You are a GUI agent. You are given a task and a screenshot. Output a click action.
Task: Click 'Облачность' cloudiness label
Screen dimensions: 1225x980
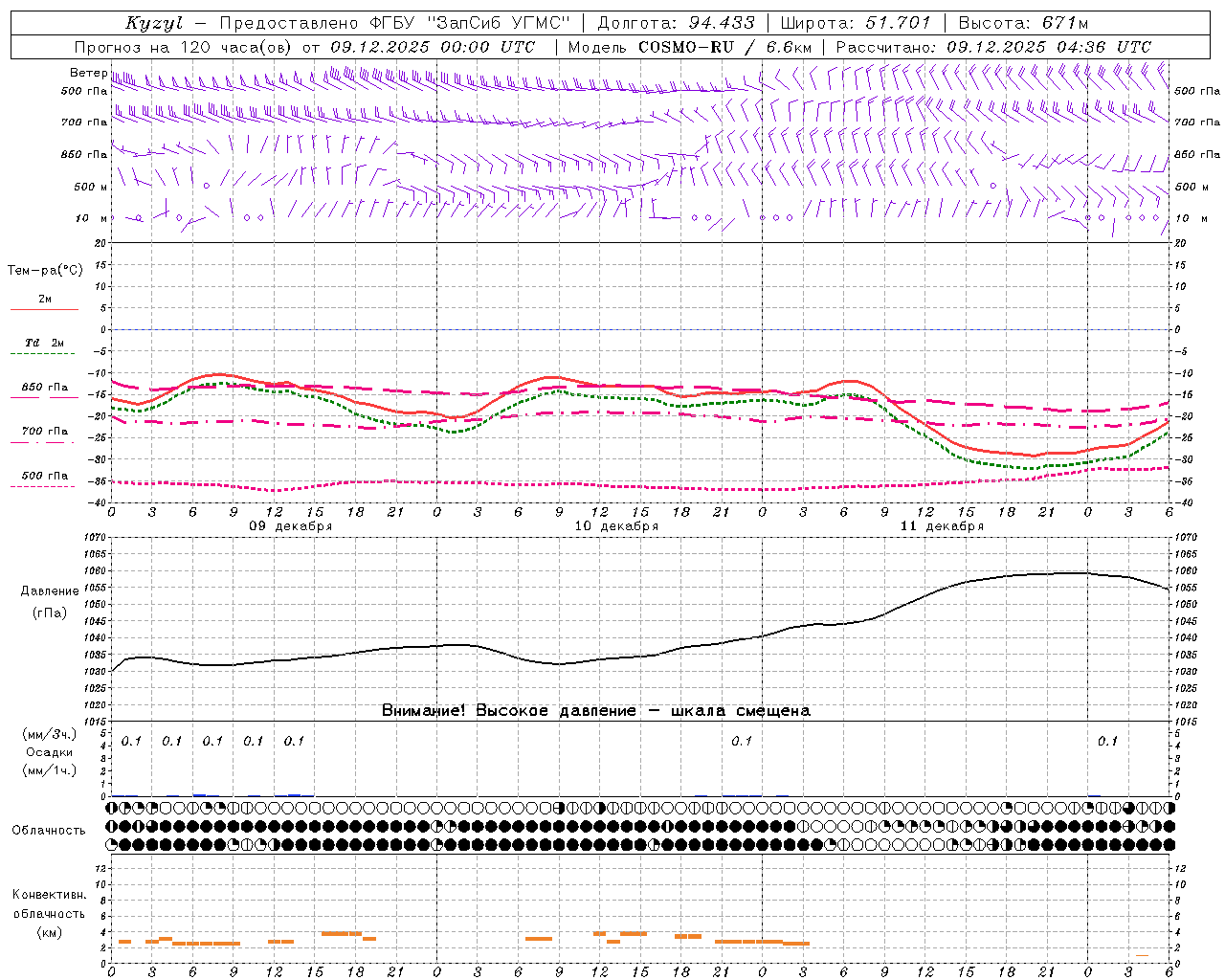[49, 831]
